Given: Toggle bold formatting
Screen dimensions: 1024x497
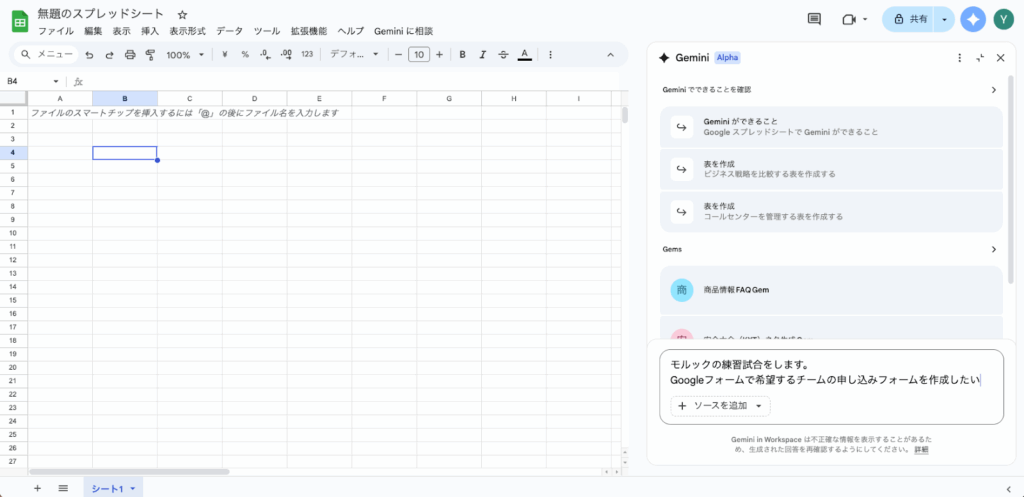Looking at the screenshot, I should tap(463, 55).
